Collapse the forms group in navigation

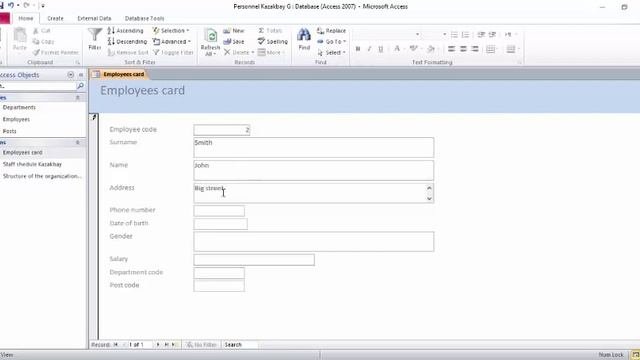pos(78,142)
